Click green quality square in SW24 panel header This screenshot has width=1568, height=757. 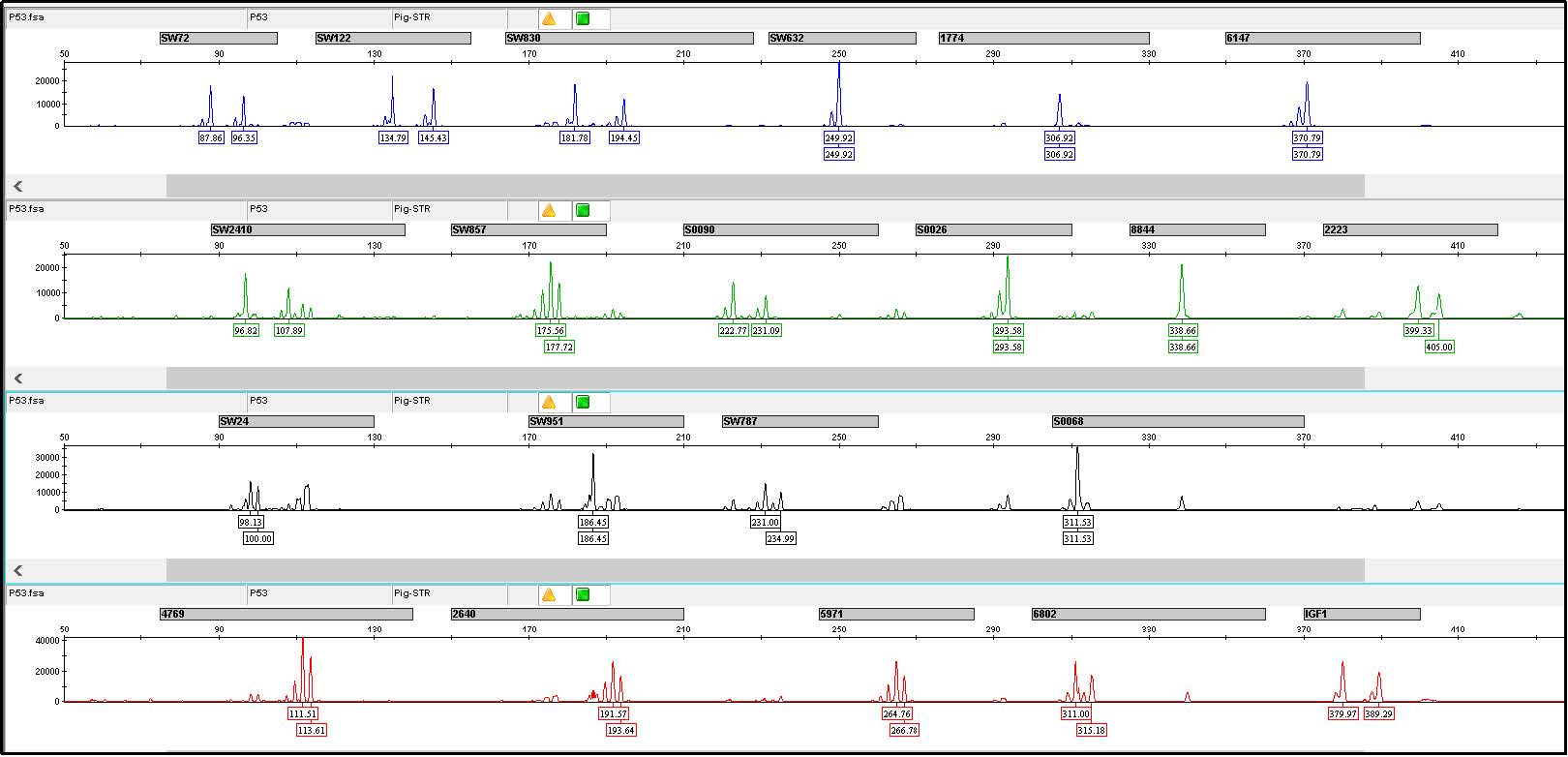click(583, 402)
